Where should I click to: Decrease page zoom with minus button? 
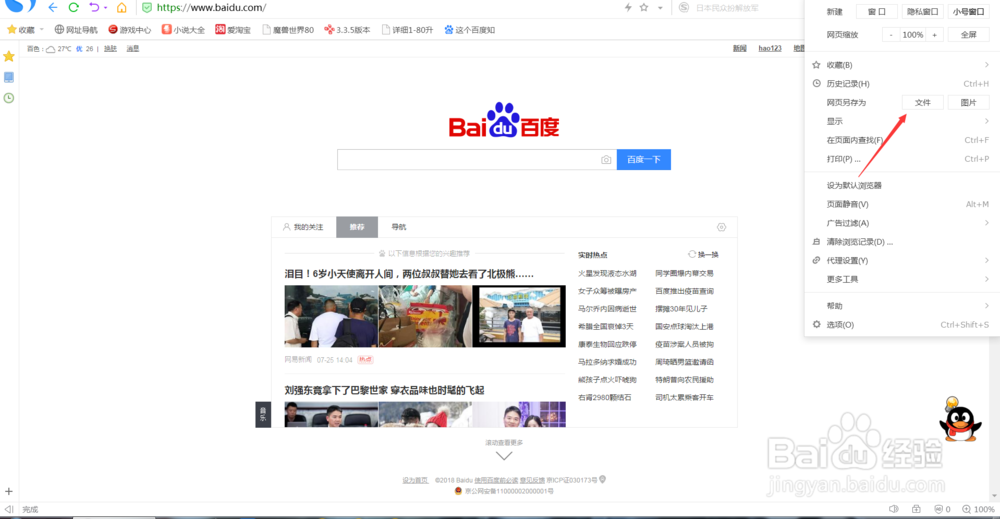pyautogui.click(x=891, y=35)
